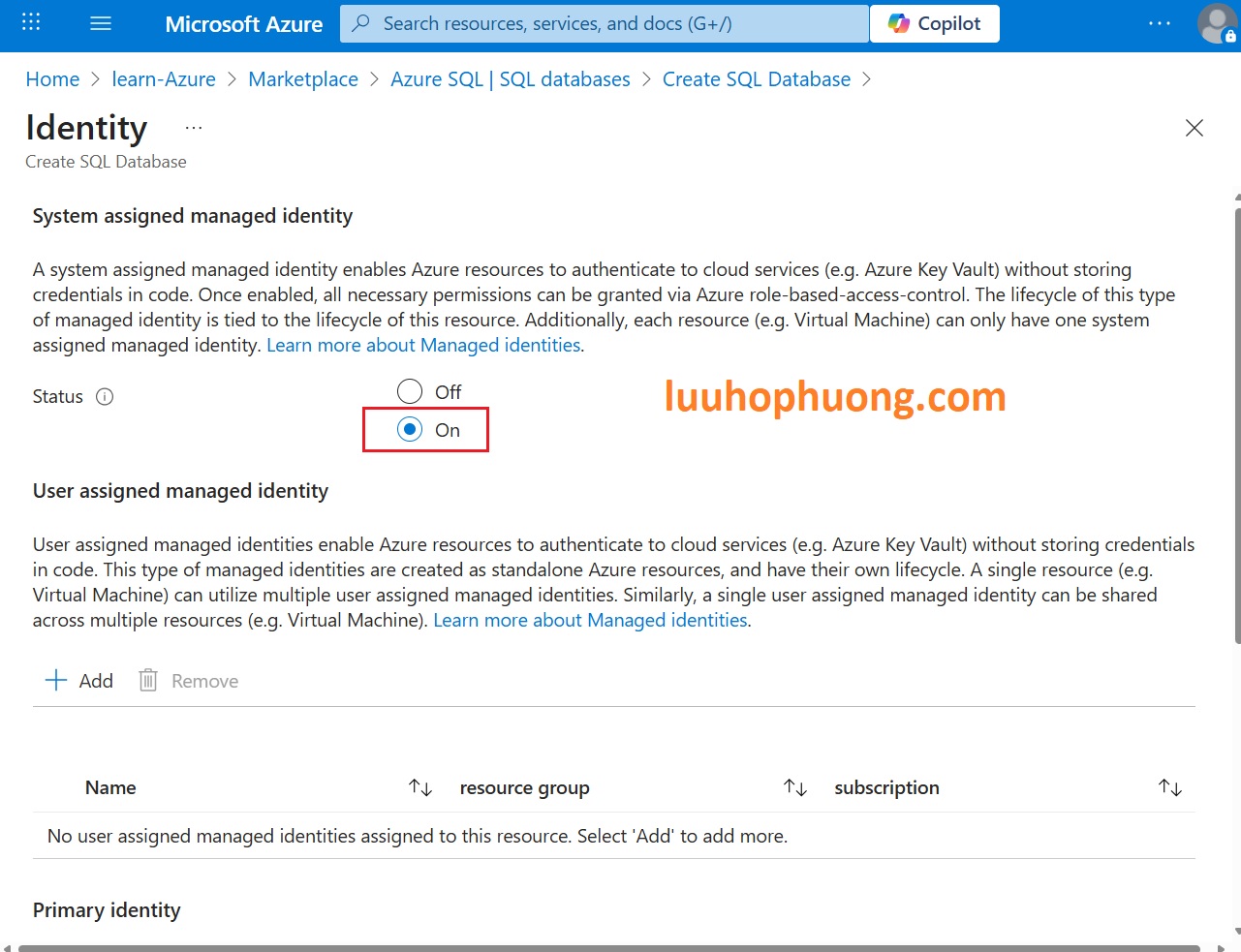Click the Status info icon
This screenshot has width=1241, height=952.
point(105,396)
